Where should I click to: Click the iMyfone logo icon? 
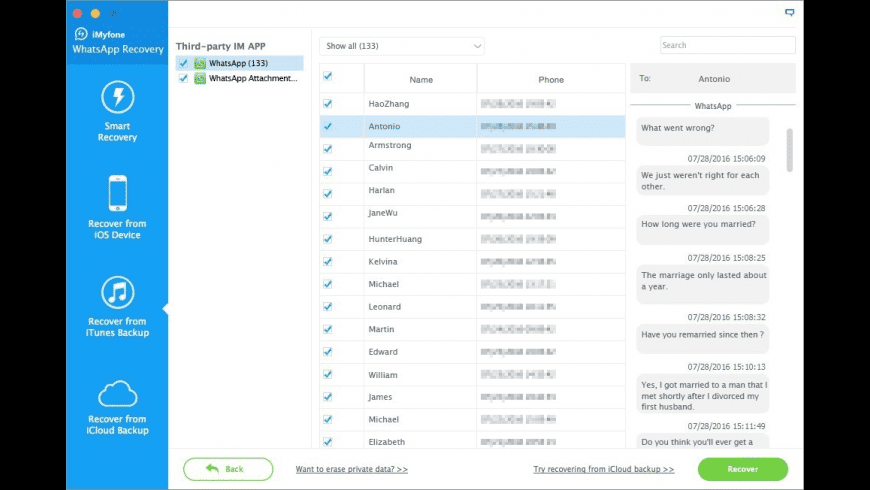point(81,34)
